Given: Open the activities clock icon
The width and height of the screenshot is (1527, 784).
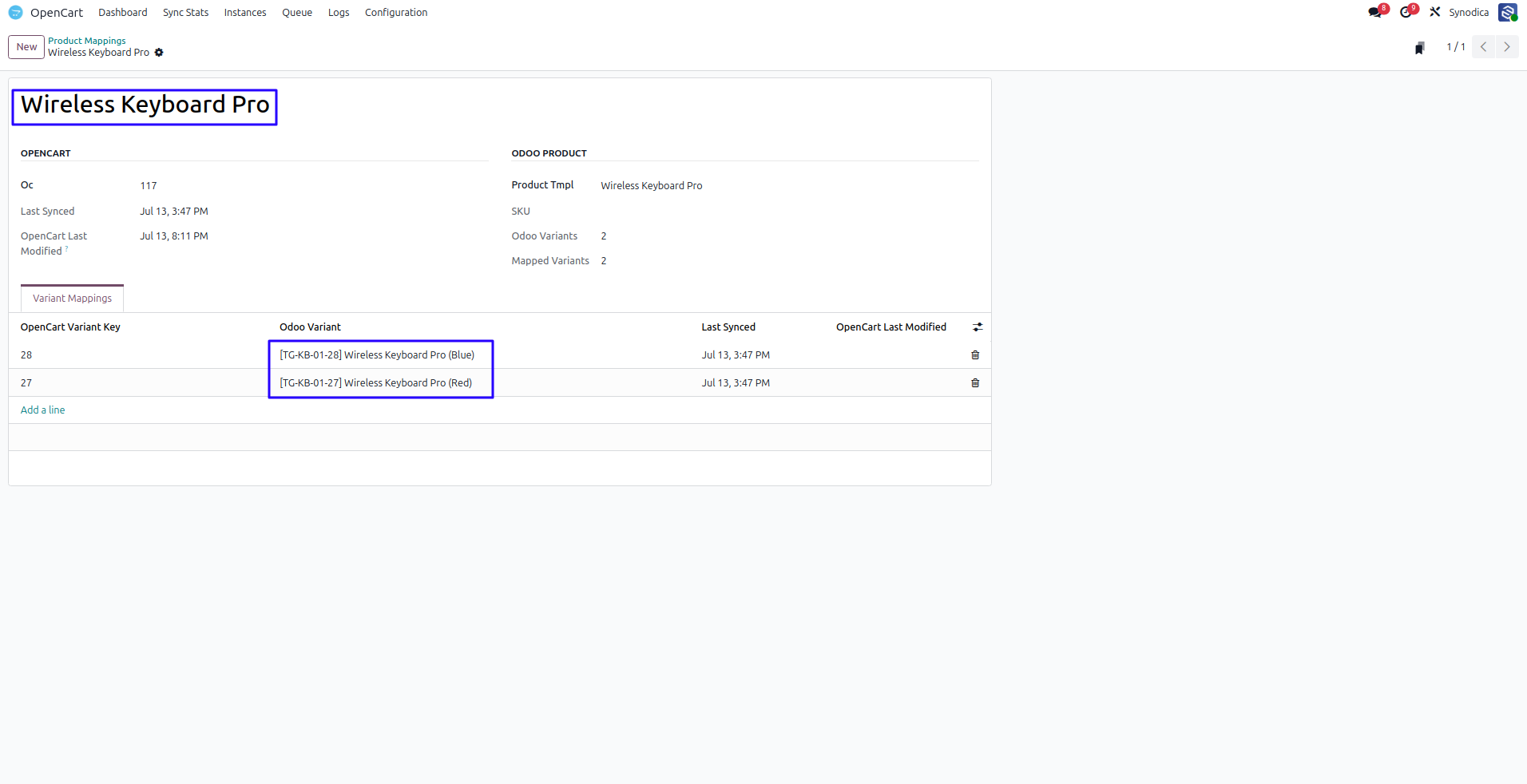Looking at the screenshot, I should [1406, 12].
